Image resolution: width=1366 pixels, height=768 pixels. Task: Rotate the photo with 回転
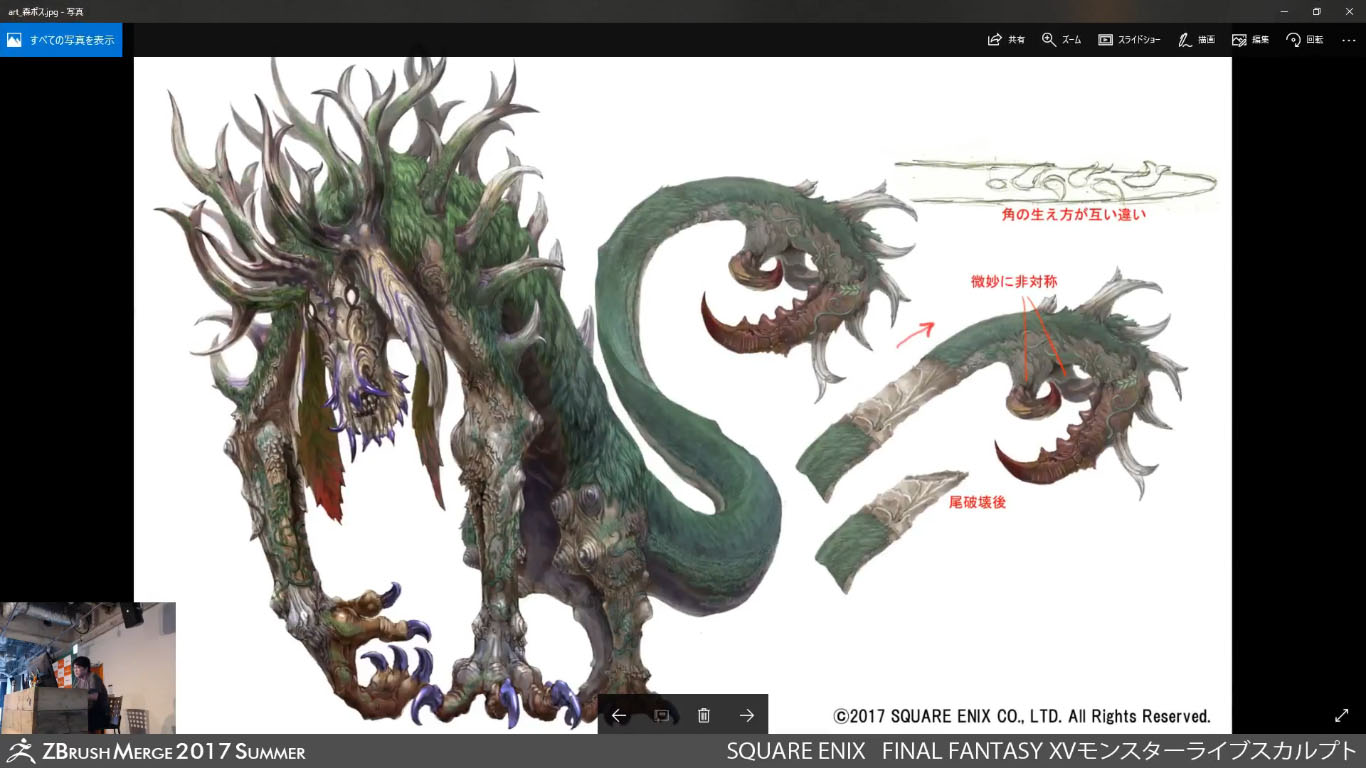pyautogui.click(x=1305, y=40)
